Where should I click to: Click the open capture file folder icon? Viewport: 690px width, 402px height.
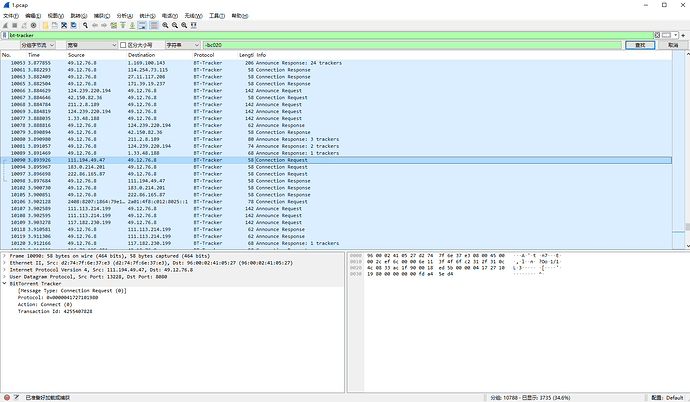(x=45, y=26)
